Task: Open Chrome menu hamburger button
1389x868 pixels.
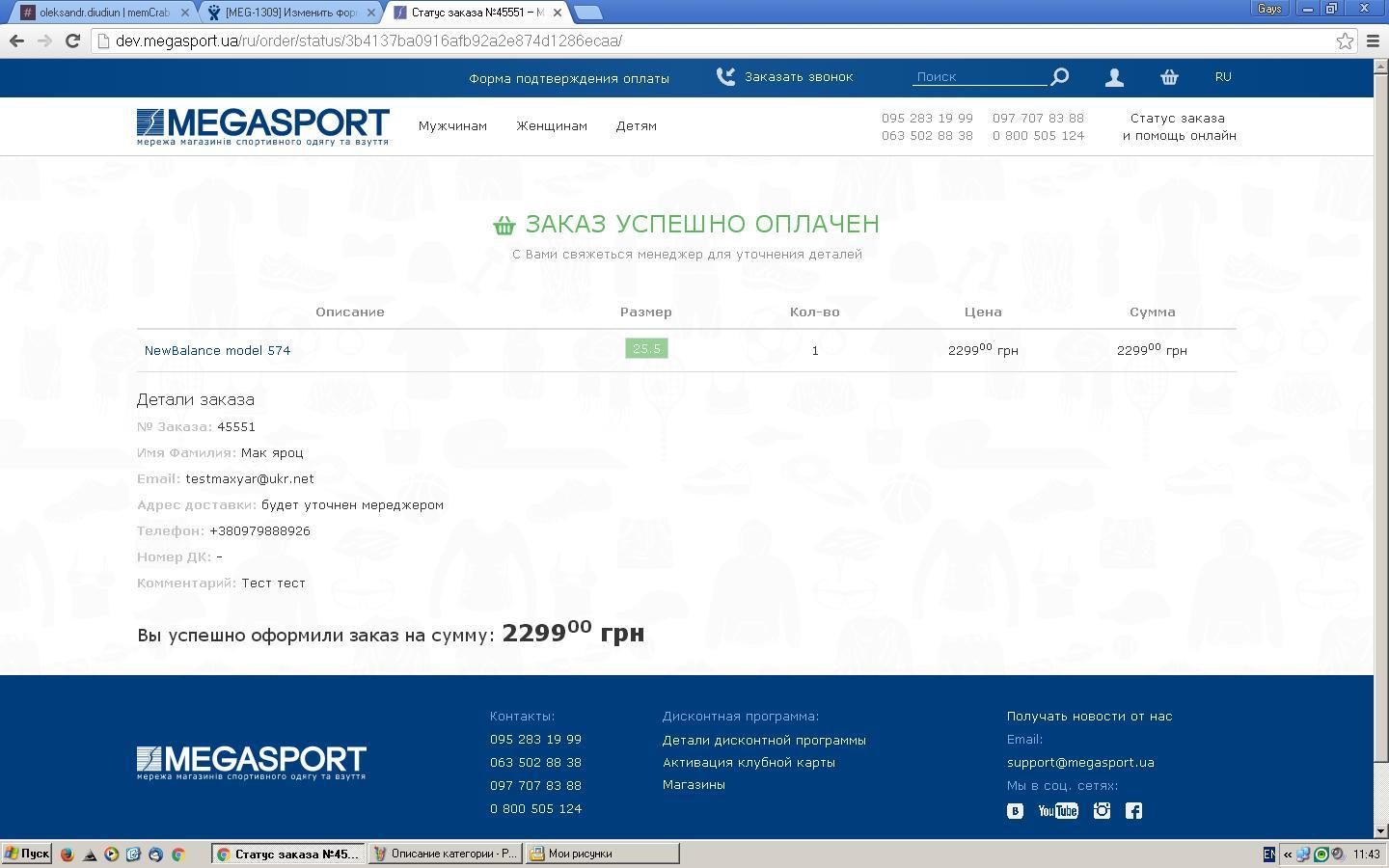Action: point(1374,41)
